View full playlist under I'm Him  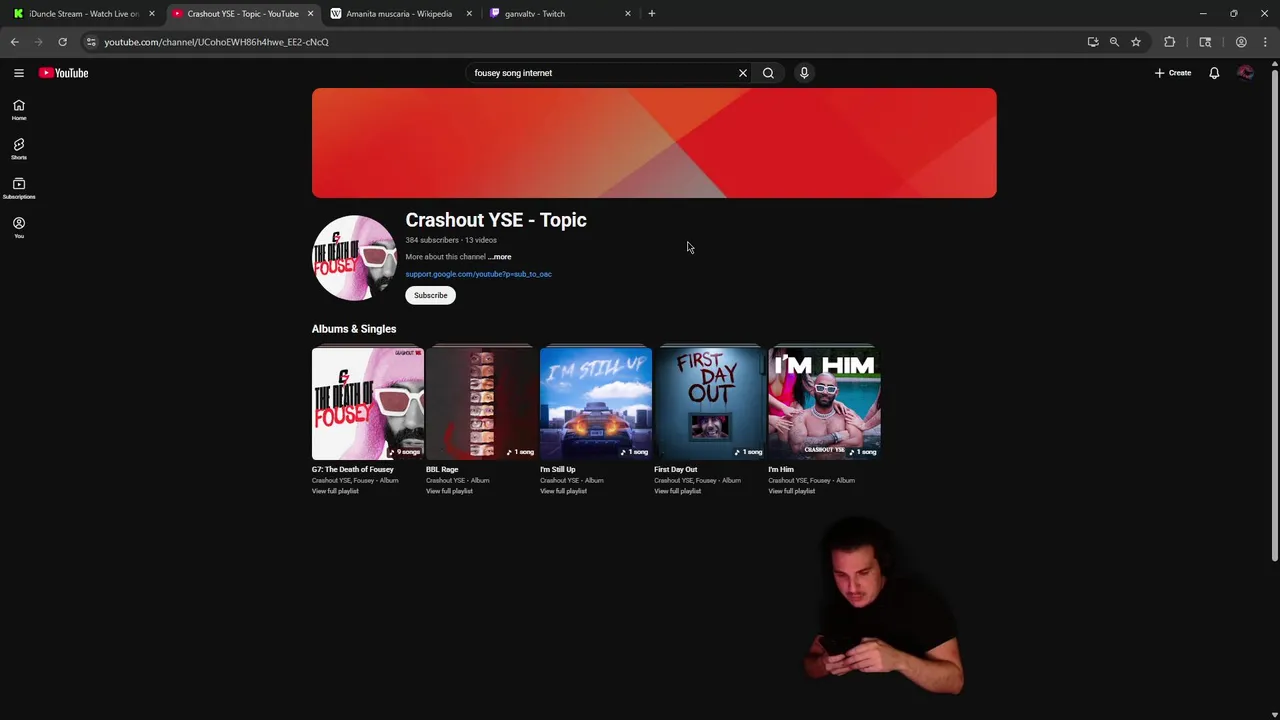pos(791,491)
